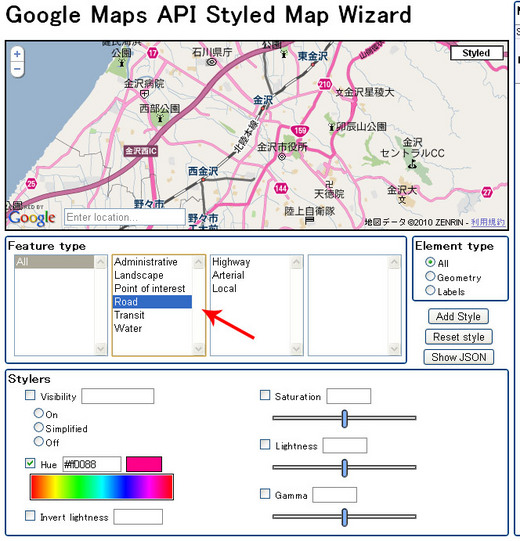Click the Invert lightness value field
The height and width of the screenshot is (541, 520).
138,517
